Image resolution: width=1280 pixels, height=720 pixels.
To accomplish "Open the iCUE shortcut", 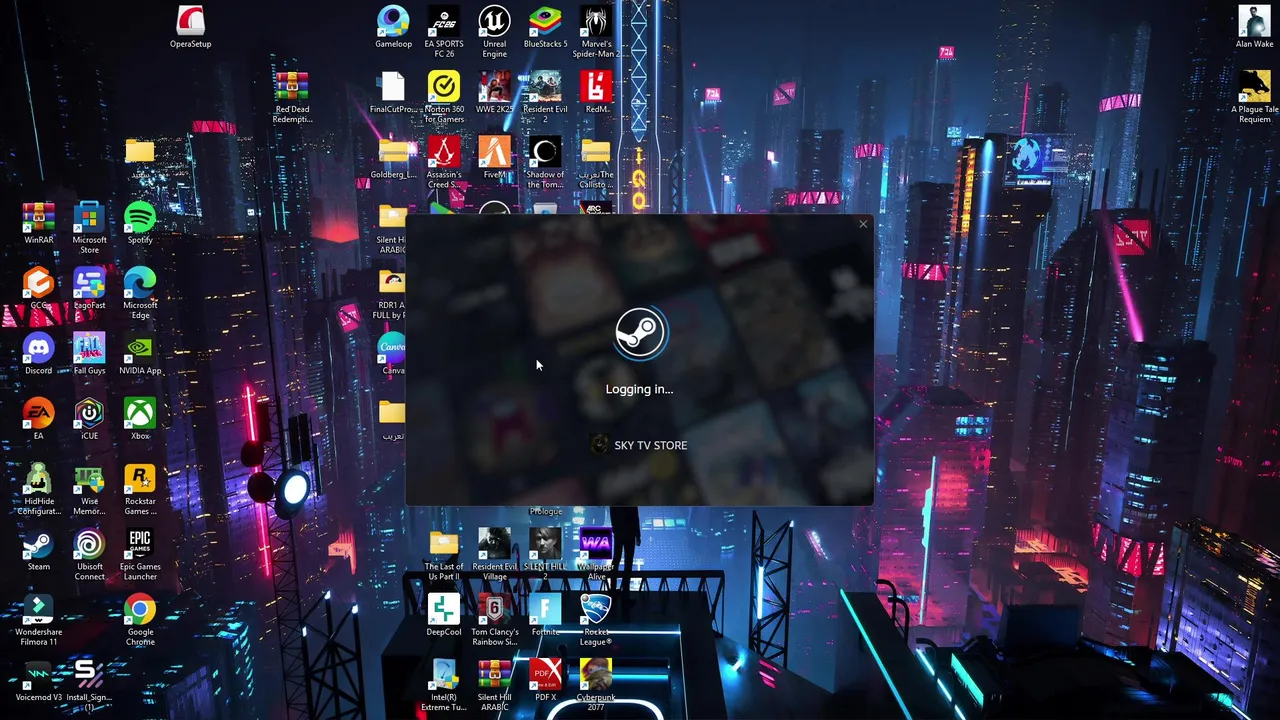I will pos(89,418).
